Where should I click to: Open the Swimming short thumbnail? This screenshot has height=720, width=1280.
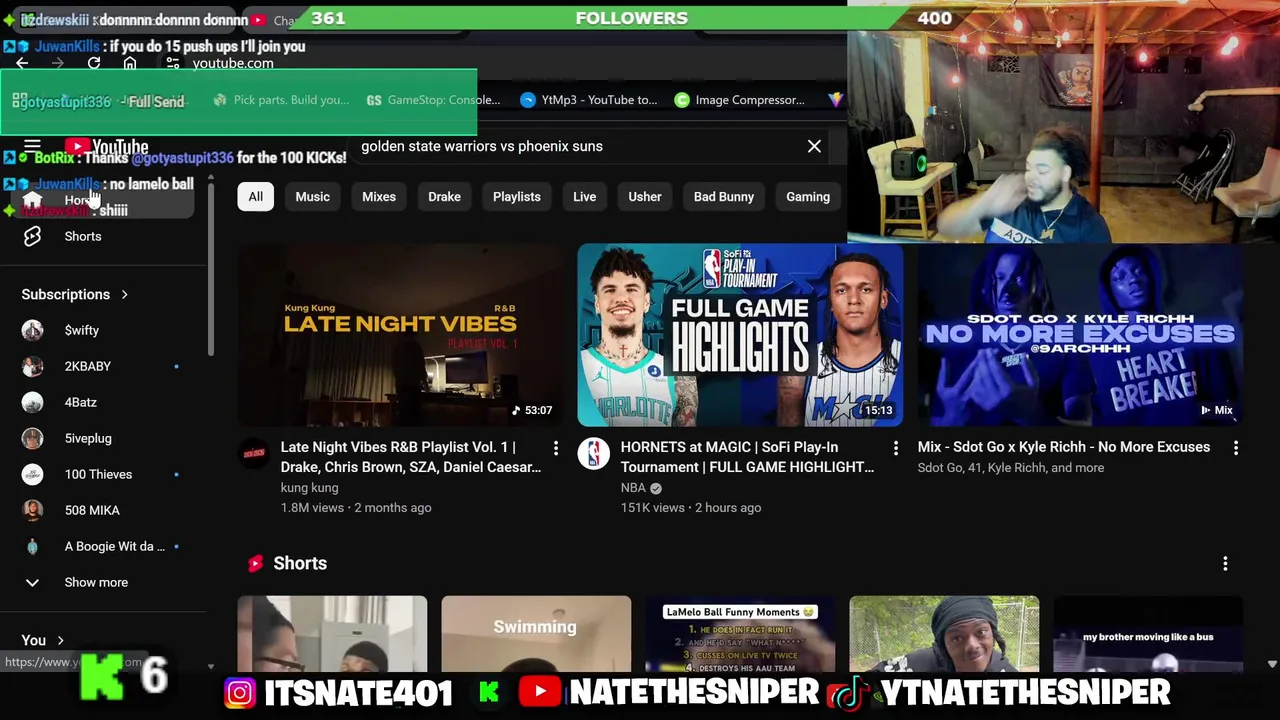click(x=536, y=634)
